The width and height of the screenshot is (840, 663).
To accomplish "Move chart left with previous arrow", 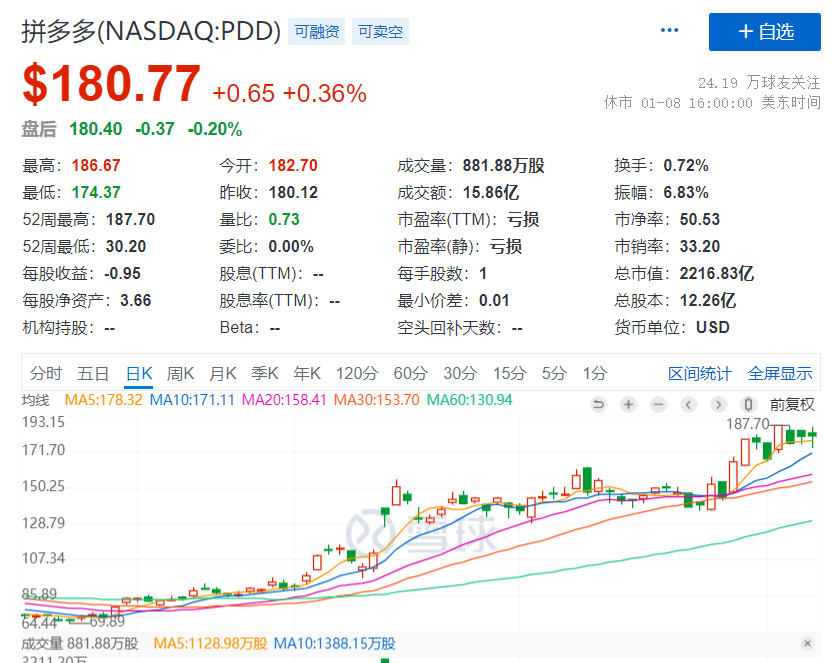I will [x=688, y=404].
